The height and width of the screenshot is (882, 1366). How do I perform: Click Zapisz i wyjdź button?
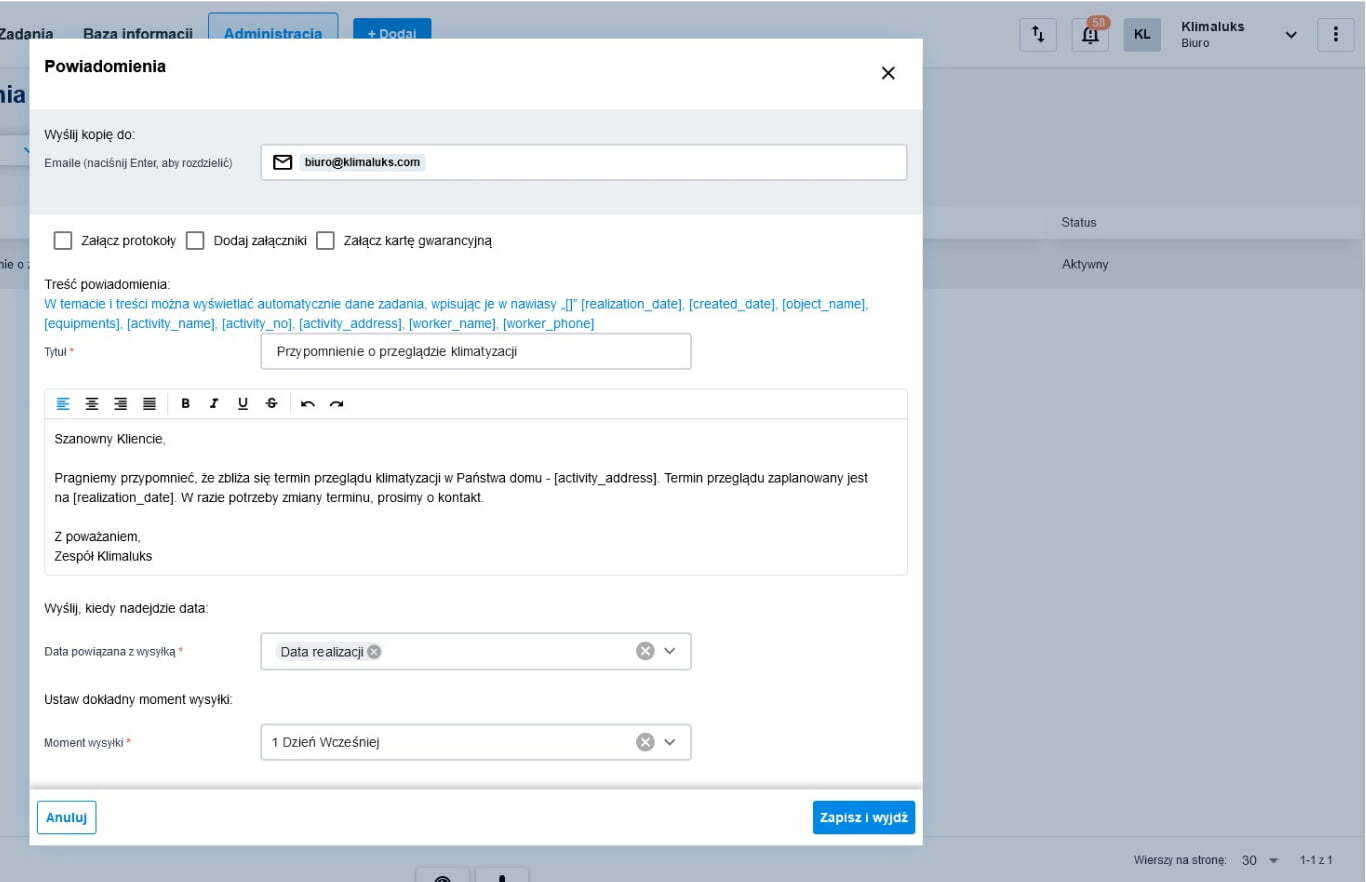click(x=864, y=817)
